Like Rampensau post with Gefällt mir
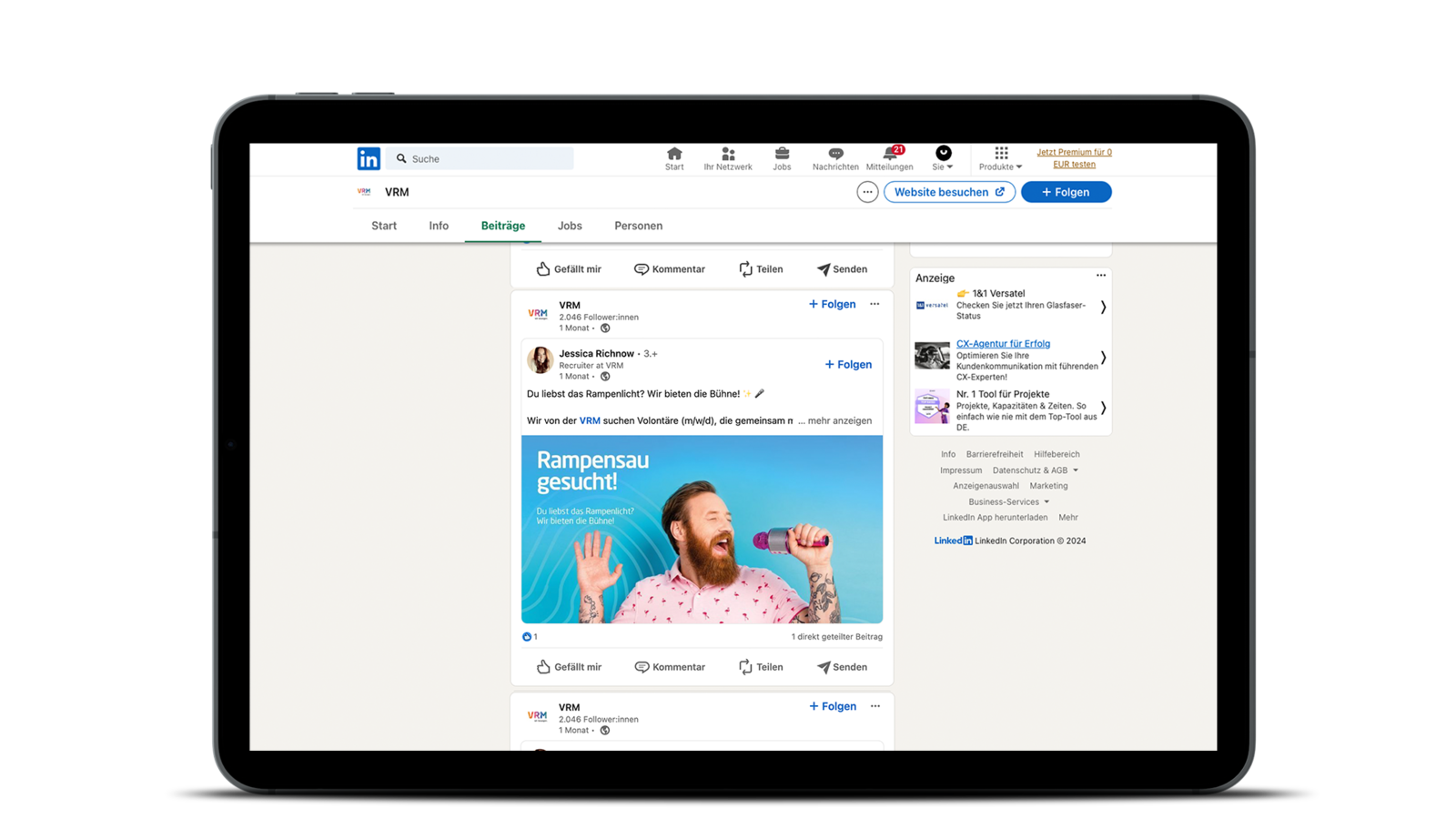This screenshot has height=819, width=1456. point(569,667)
